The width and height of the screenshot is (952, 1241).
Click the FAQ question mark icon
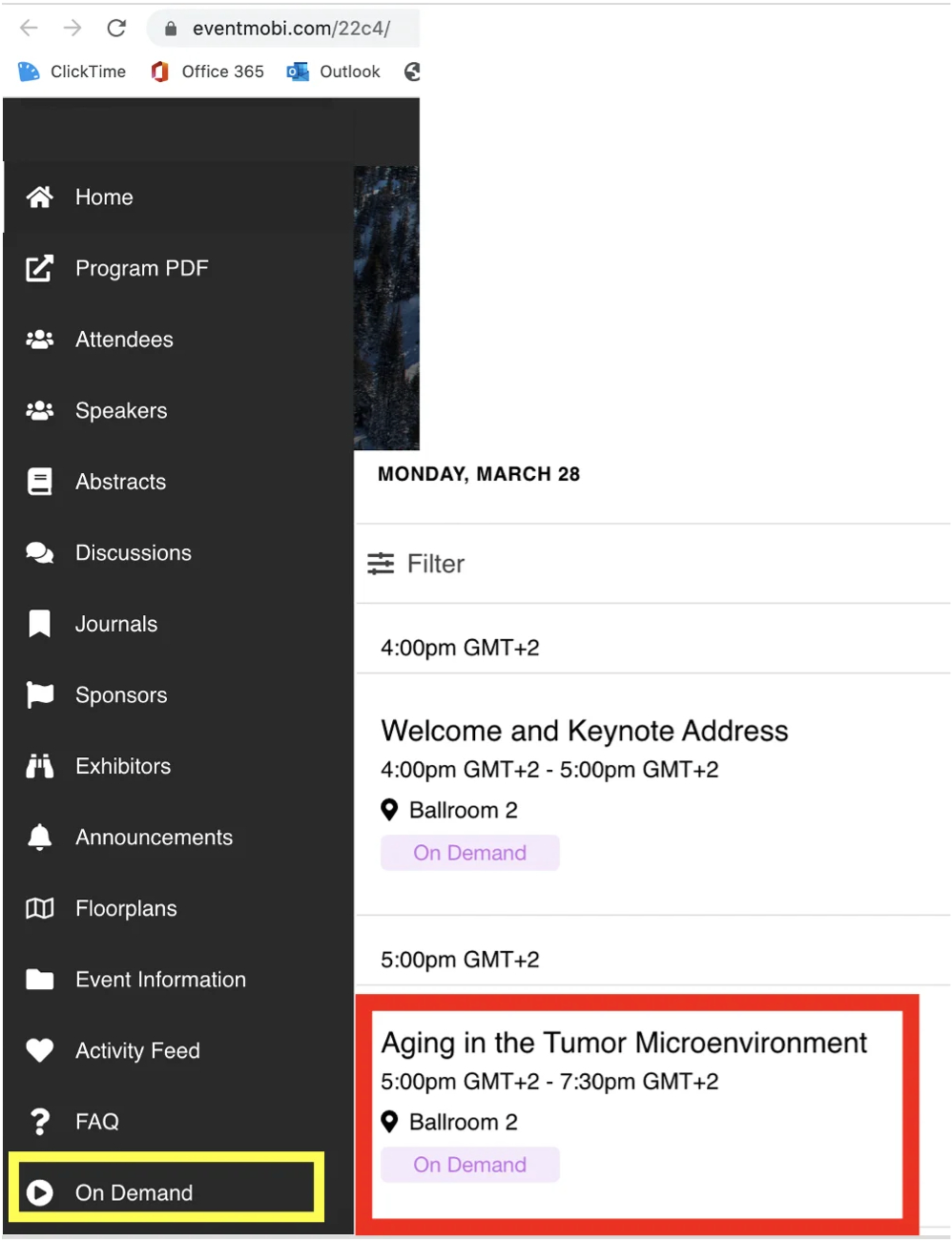point(39,1122)
